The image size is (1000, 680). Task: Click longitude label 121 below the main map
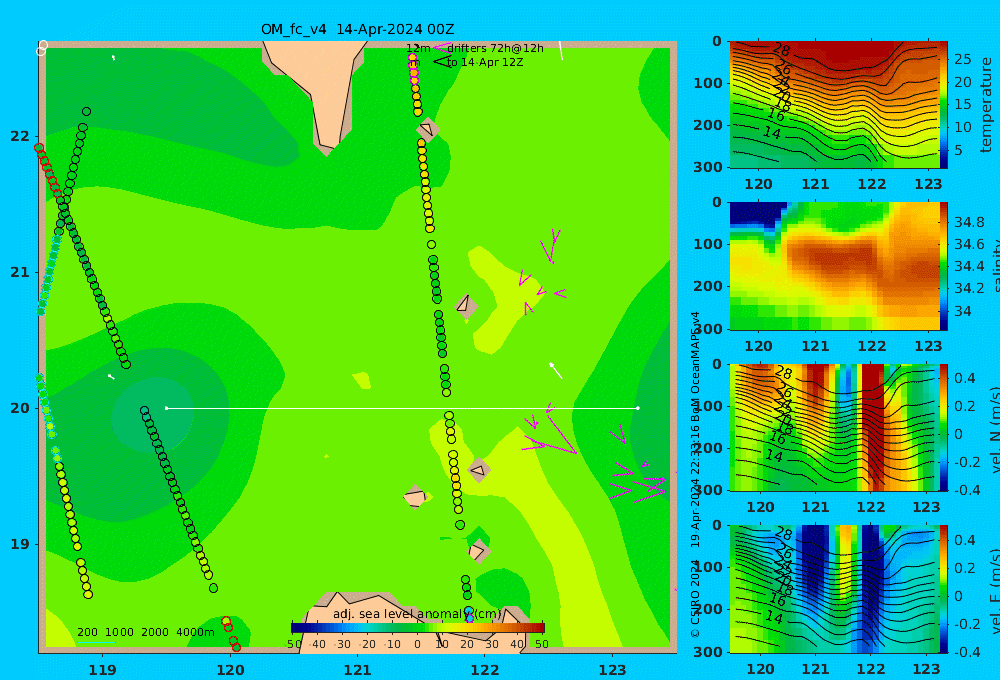click(x=357, y=670)
